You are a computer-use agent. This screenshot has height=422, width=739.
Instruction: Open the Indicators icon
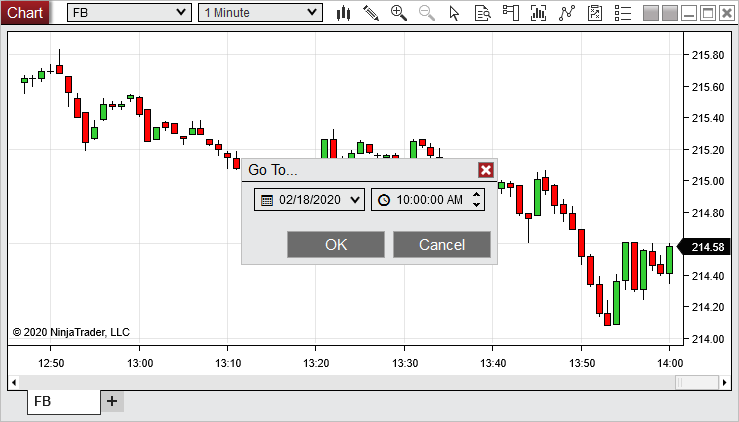[567, 13]
